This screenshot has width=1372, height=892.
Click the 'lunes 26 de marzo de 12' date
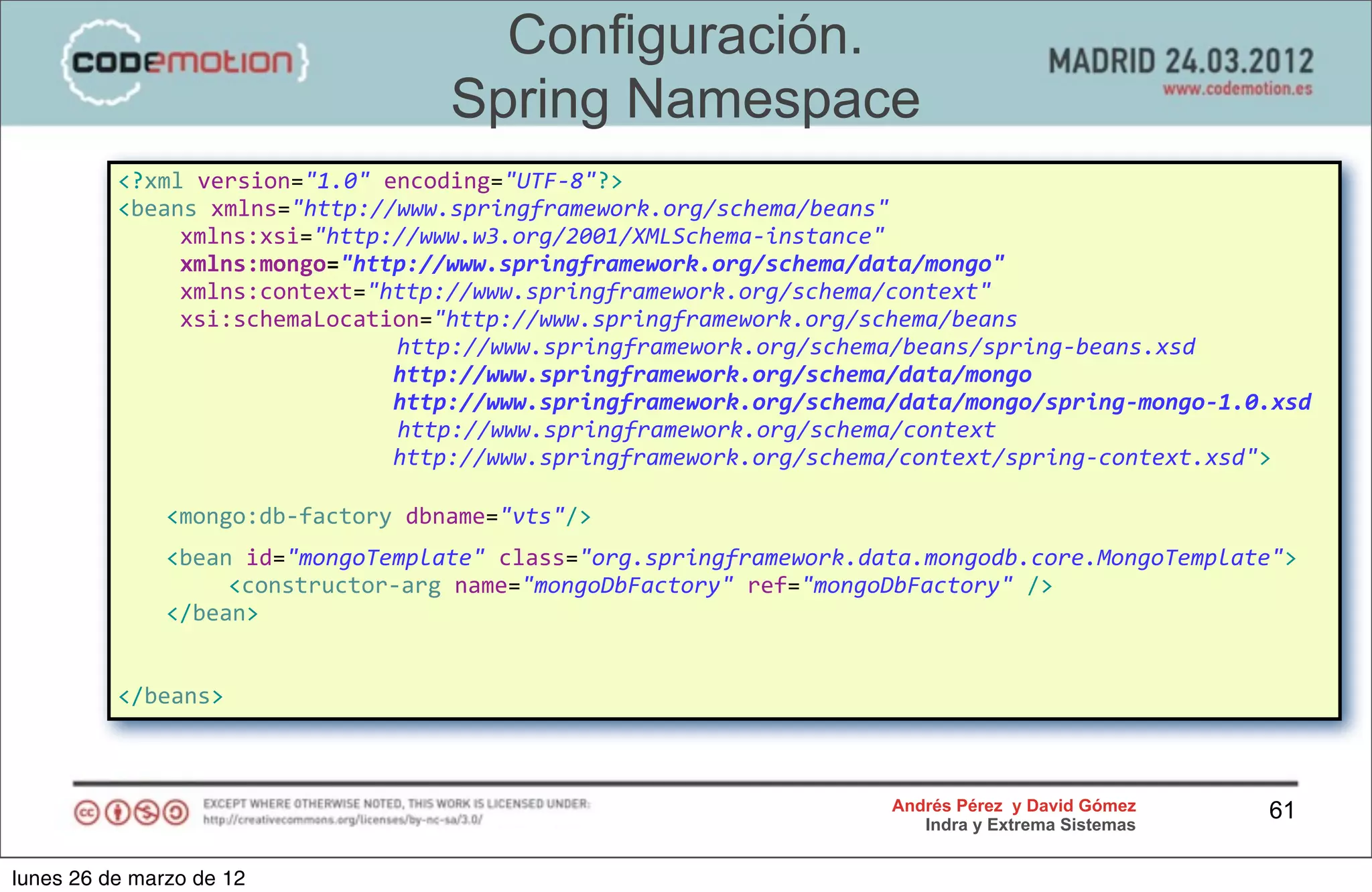(129, 878)
